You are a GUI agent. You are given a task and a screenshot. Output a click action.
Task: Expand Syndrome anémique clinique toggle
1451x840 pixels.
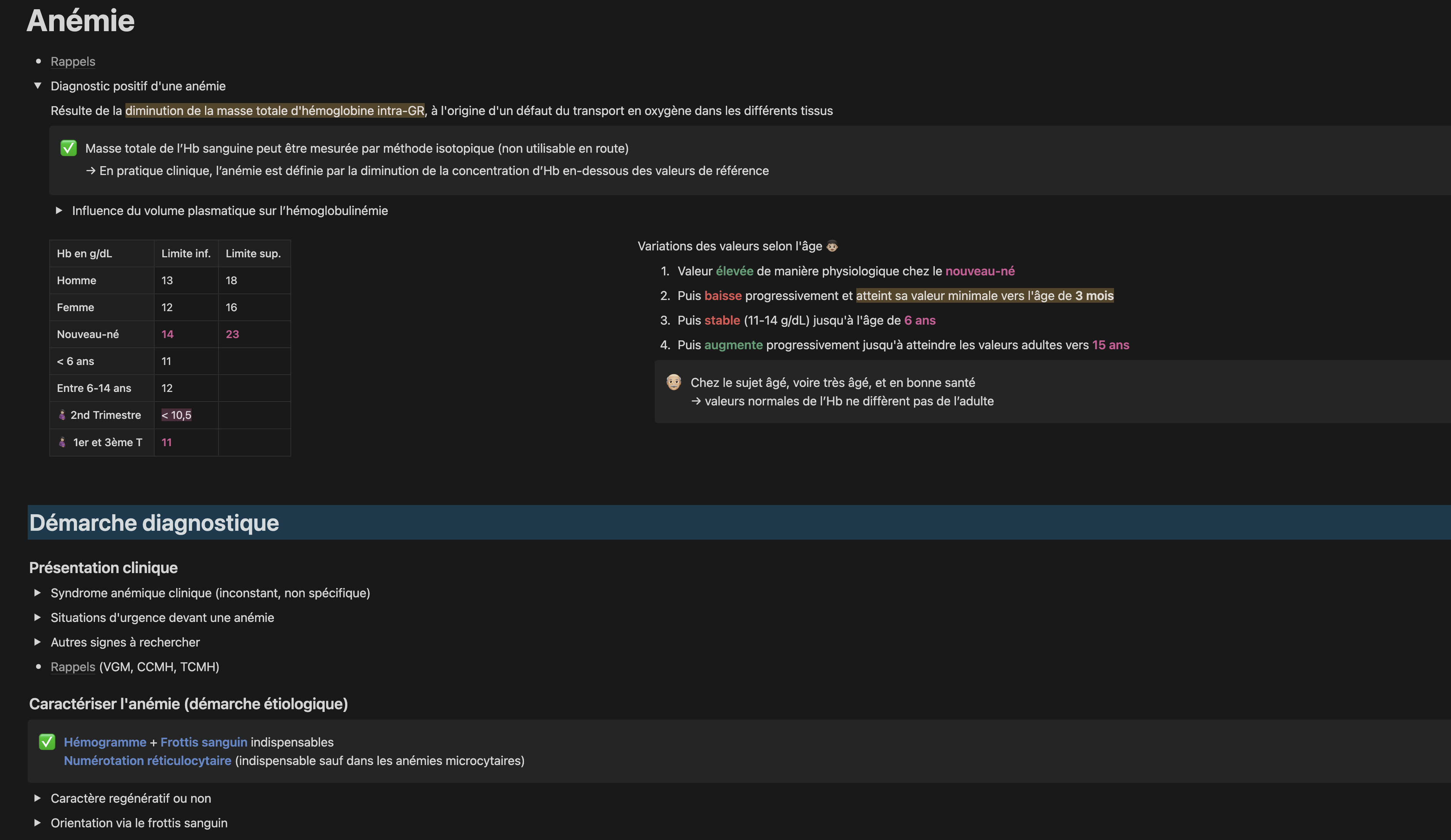tap(37, 592)
